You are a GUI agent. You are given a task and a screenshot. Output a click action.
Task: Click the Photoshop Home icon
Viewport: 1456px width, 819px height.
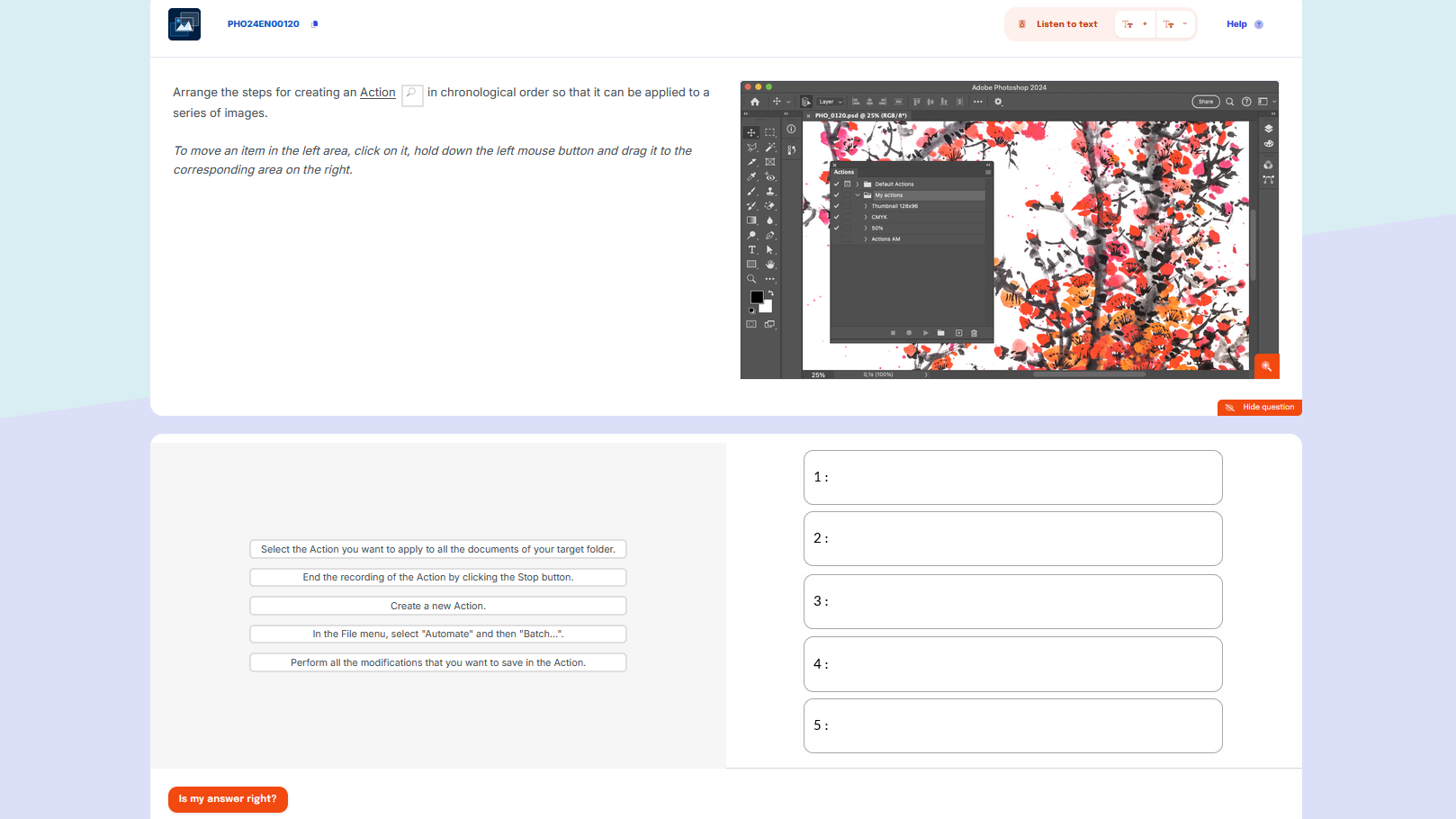[x=755, y=102]
